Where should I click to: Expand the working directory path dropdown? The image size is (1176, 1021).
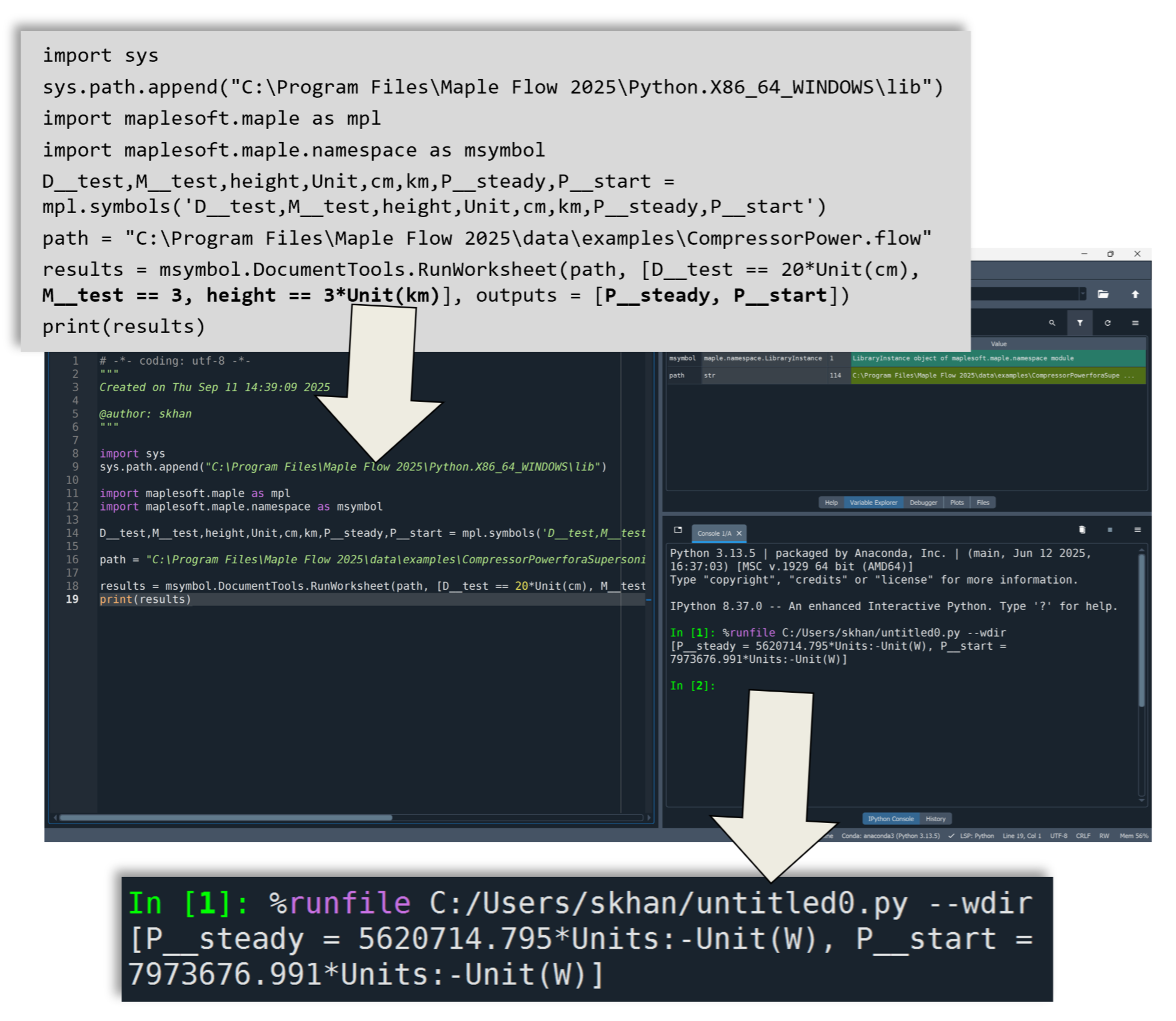[x=1082, y=294]
